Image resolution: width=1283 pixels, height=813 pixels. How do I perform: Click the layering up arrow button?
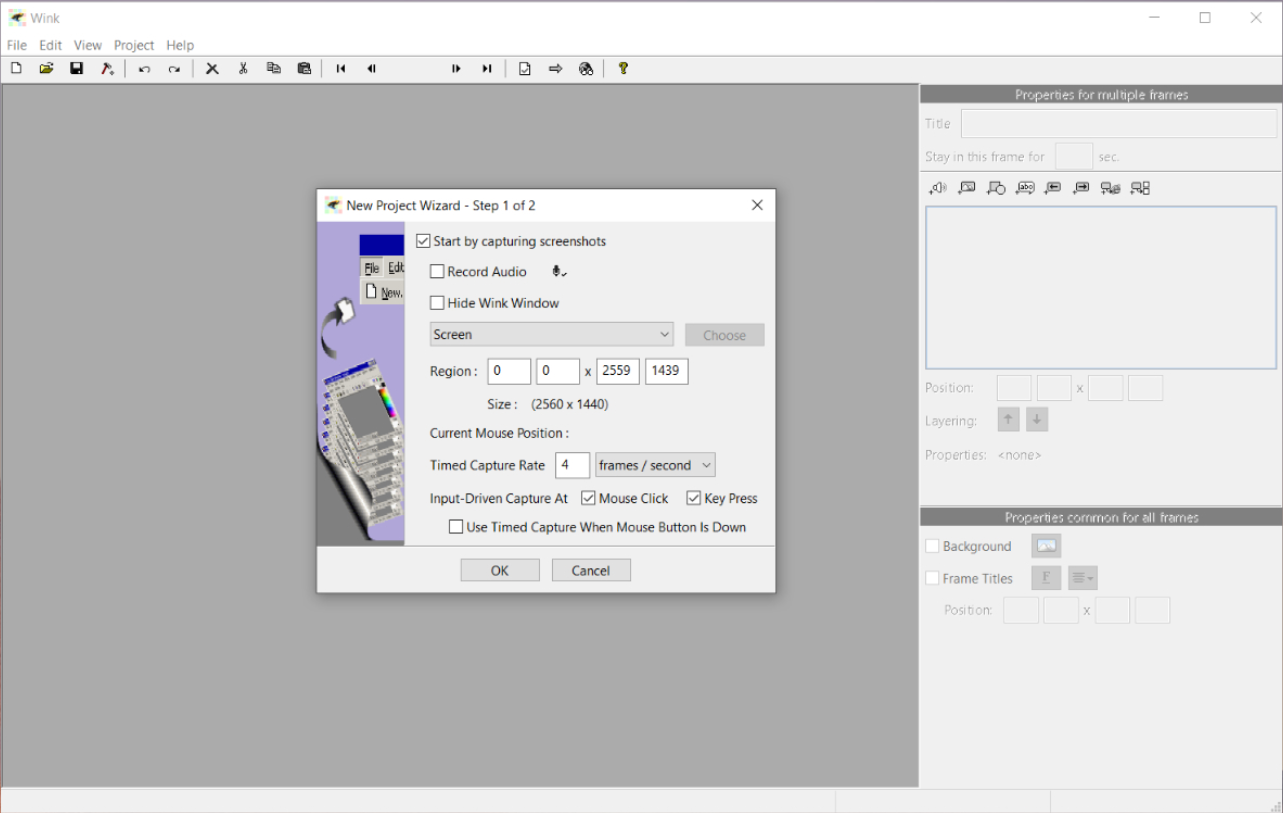[1008, 420]
